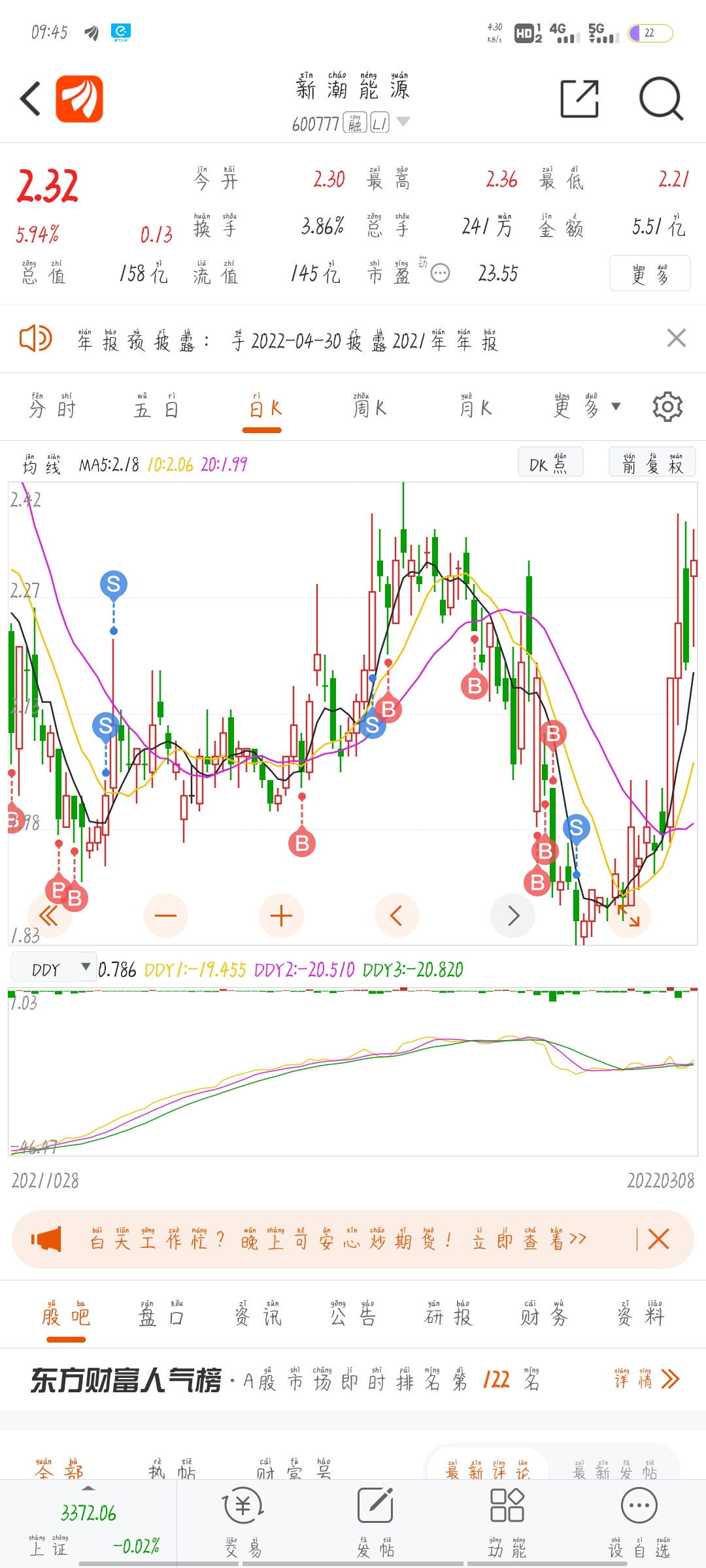Image resolution: width=706 pixels, height=1568 pixels.
Task: Jump to earliest with double-left arrow
Action: (x=49, y=915)
